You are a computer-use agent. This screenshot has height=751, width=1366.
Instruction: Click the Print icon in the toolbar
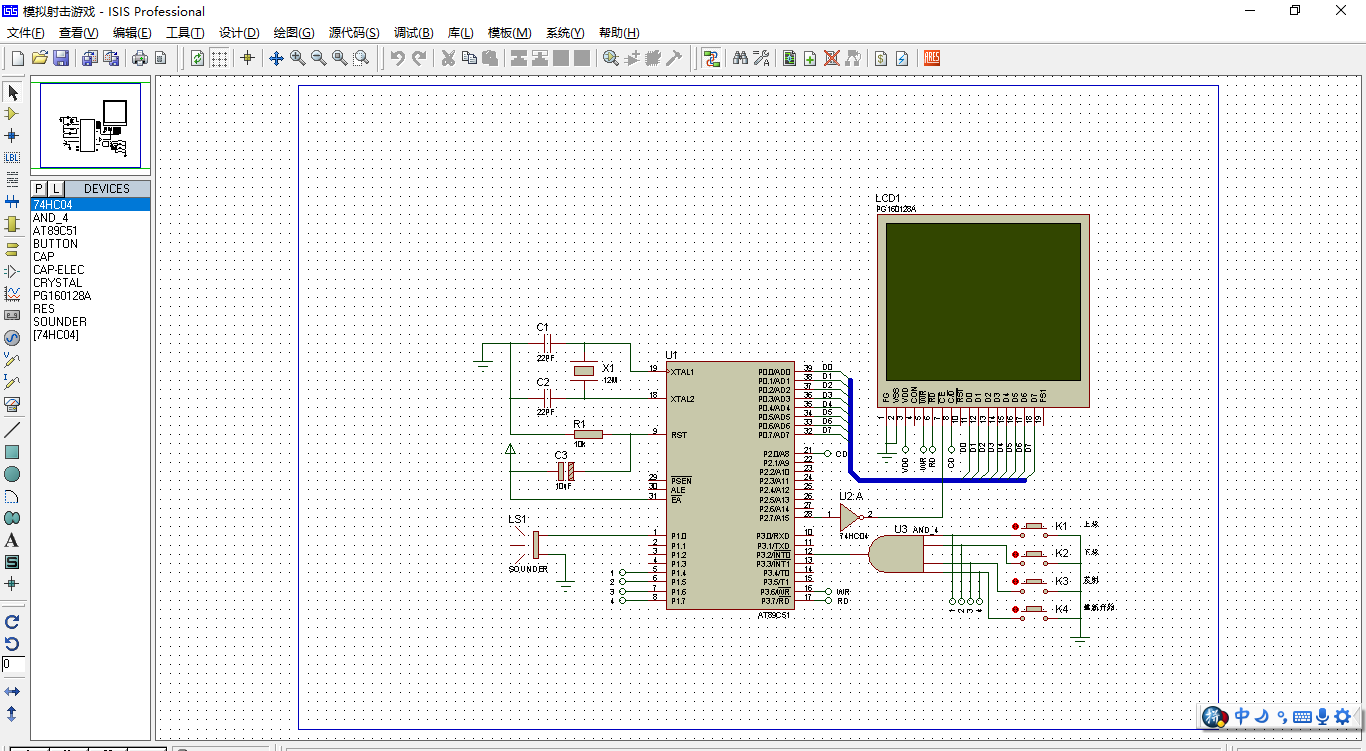pyautogui.click(x=140, y=59)
